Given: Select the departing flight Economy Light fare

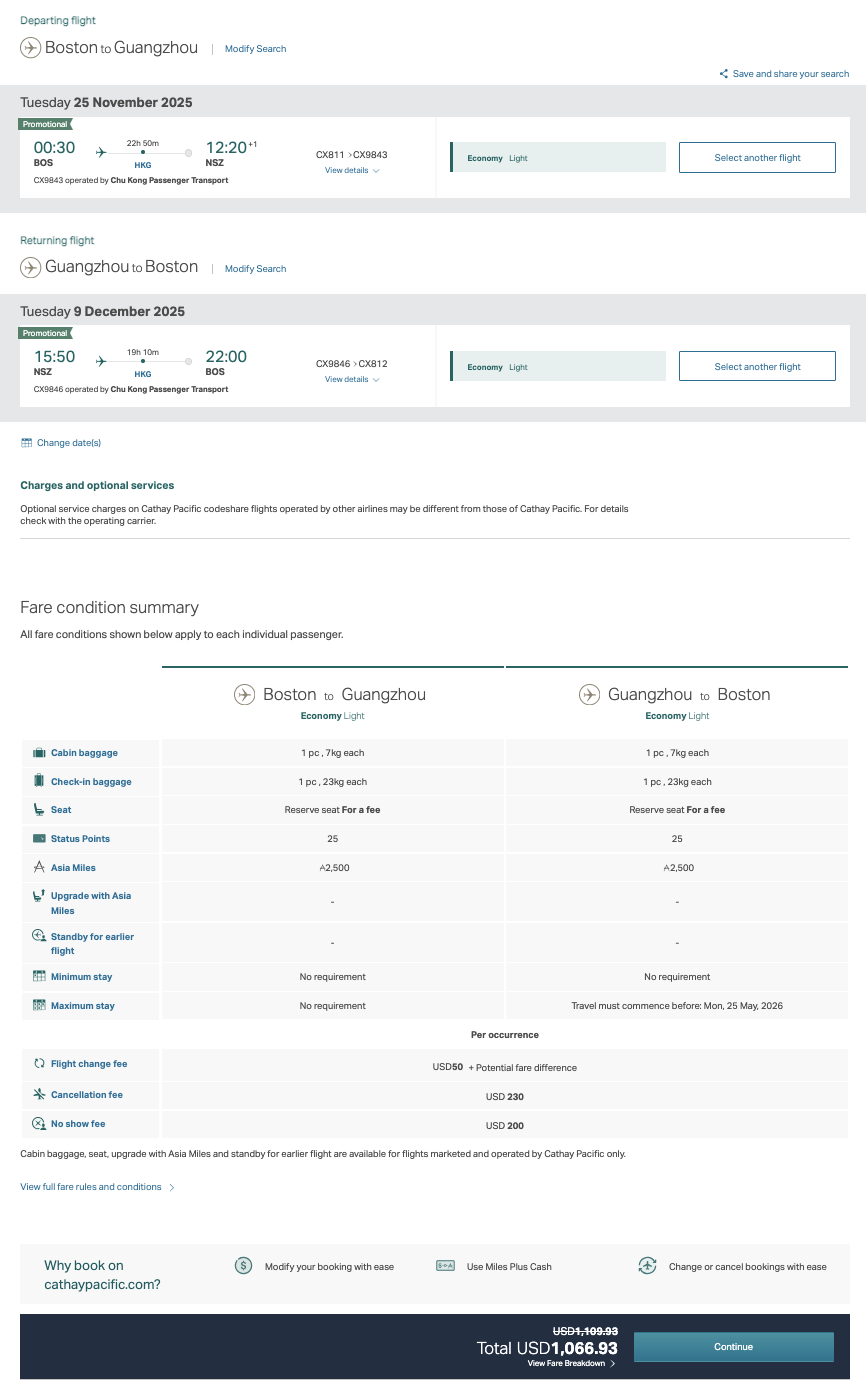Looking at the screenshot, I should [558, 158].
